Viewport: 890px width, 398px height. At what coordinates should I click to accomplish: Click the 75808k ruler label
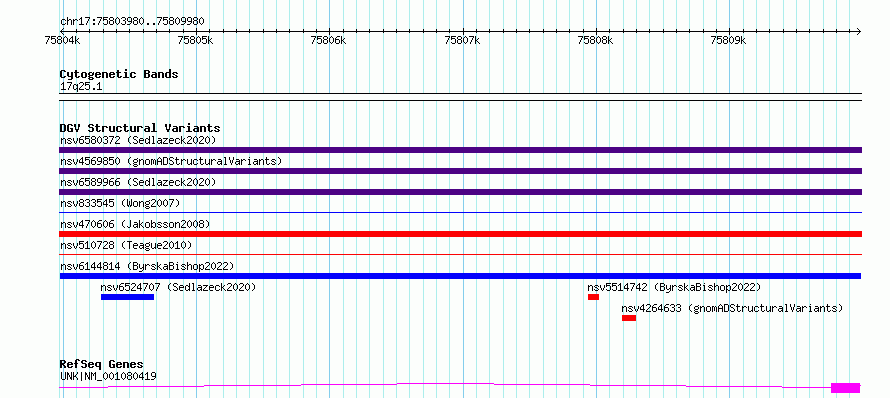(x=595, y=40)
